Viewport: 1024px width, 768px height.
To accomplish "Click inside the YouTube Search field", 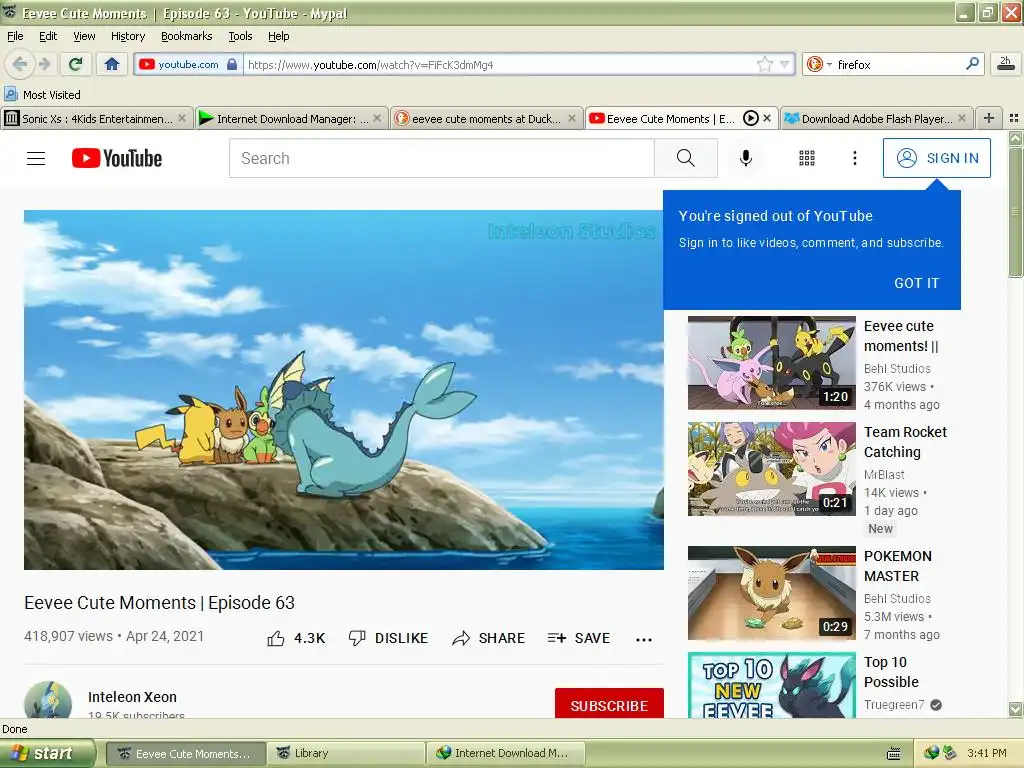I will point(441,158).
